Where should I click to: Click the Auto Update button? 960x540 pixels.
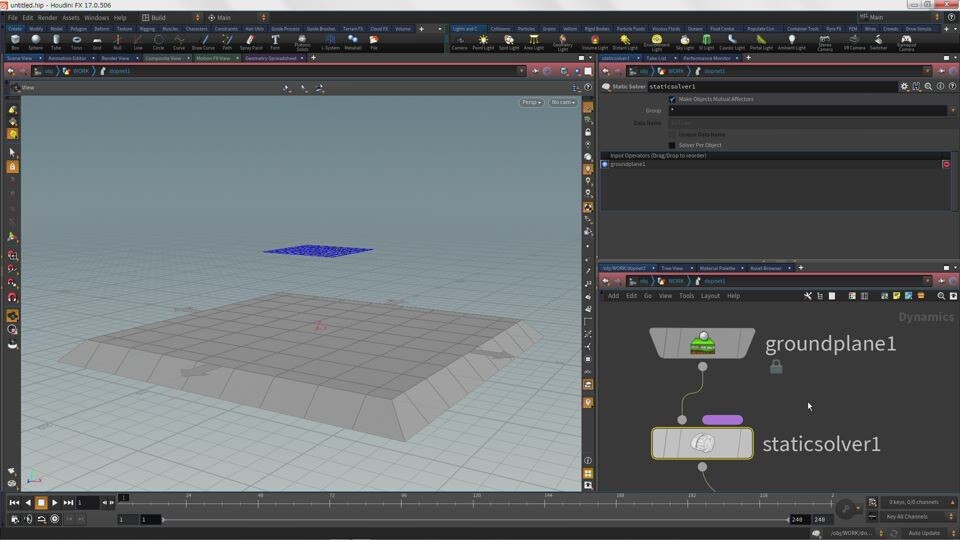923,533
